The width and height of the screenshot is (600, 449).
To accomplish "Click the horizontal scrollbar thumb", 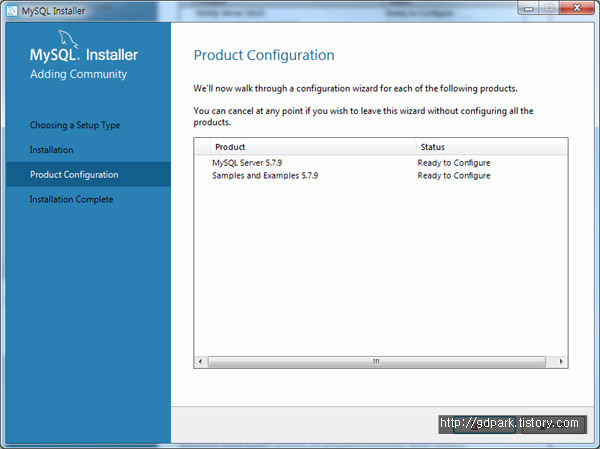I will pos(377,361).
